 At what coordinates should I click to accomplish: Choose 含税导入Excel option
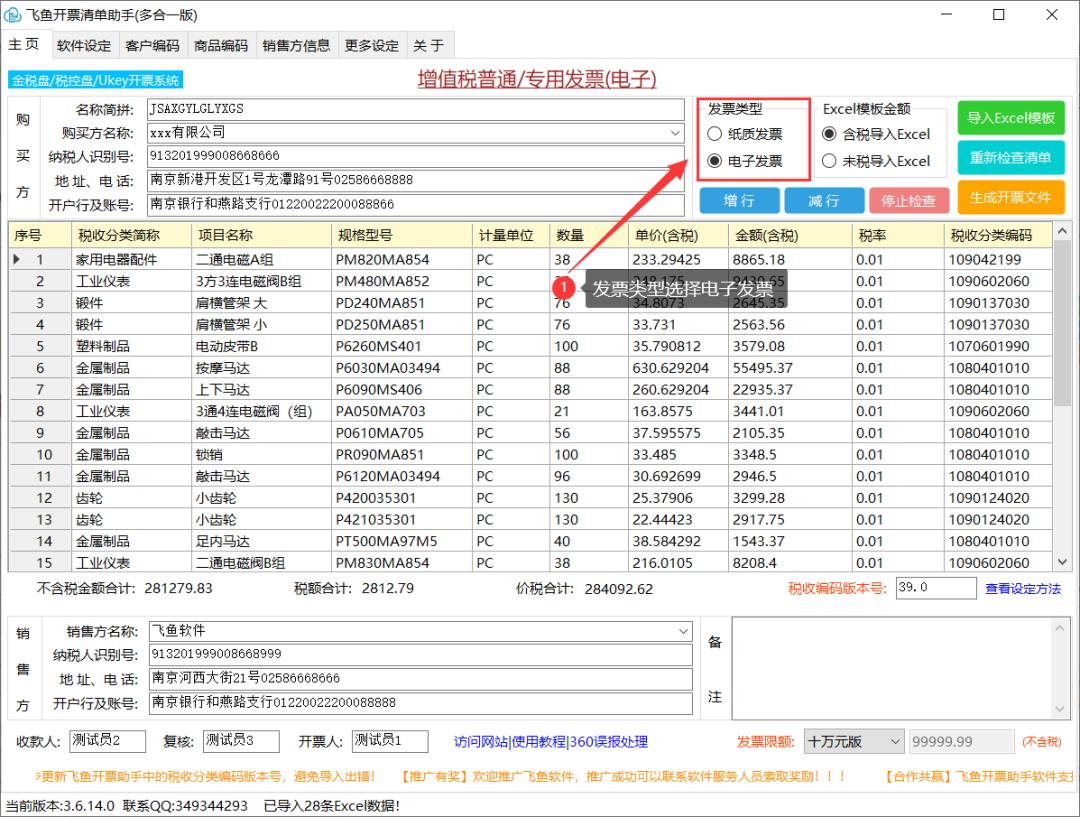(829, 134)
